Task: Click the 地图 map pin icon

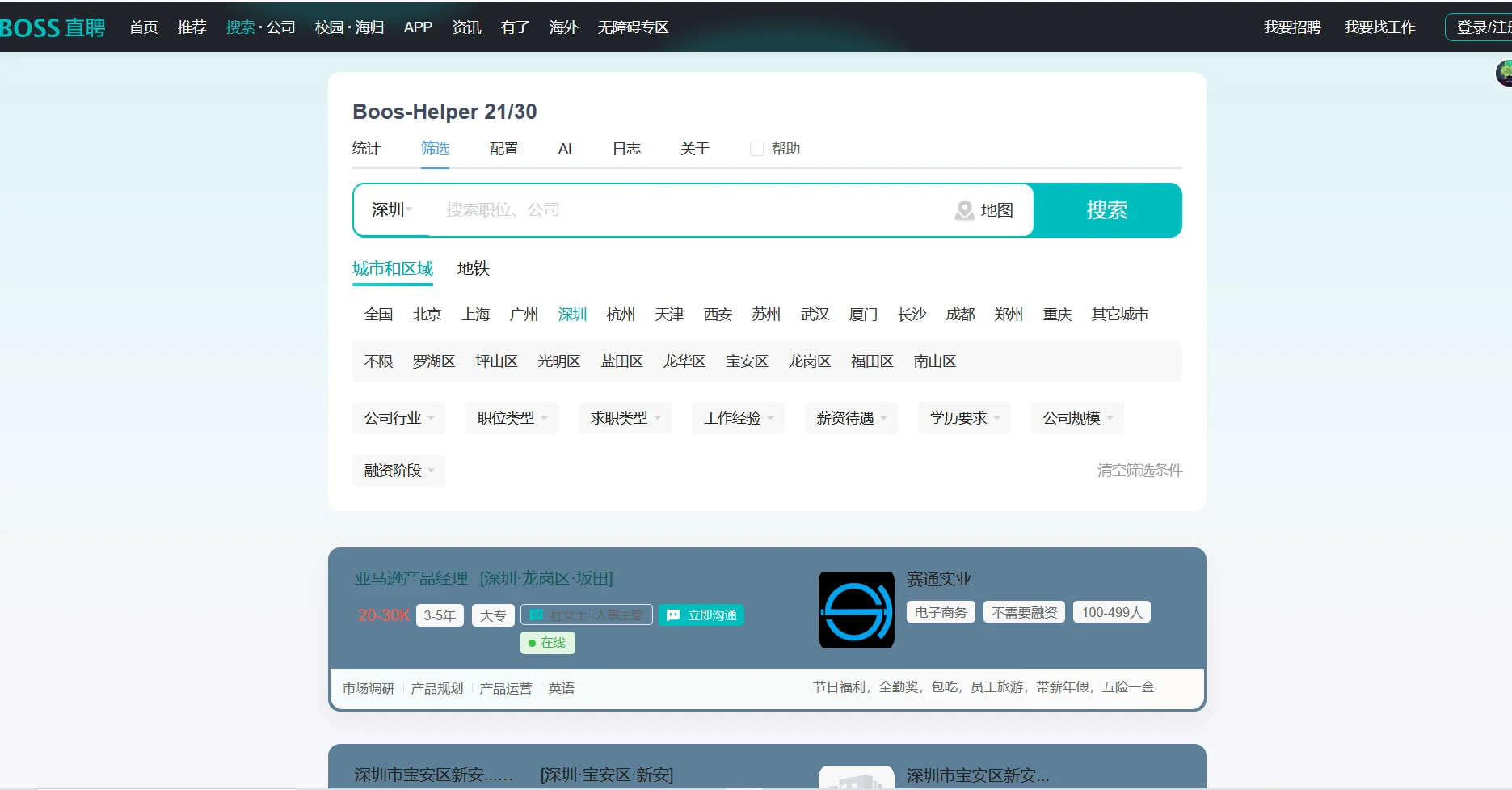Action: [963, 209]
